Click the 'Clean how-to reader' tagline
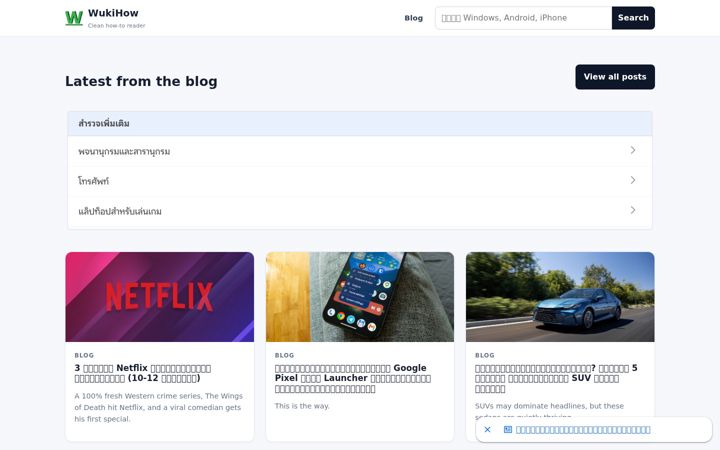 pyautogui.click(x=116, y=26)
